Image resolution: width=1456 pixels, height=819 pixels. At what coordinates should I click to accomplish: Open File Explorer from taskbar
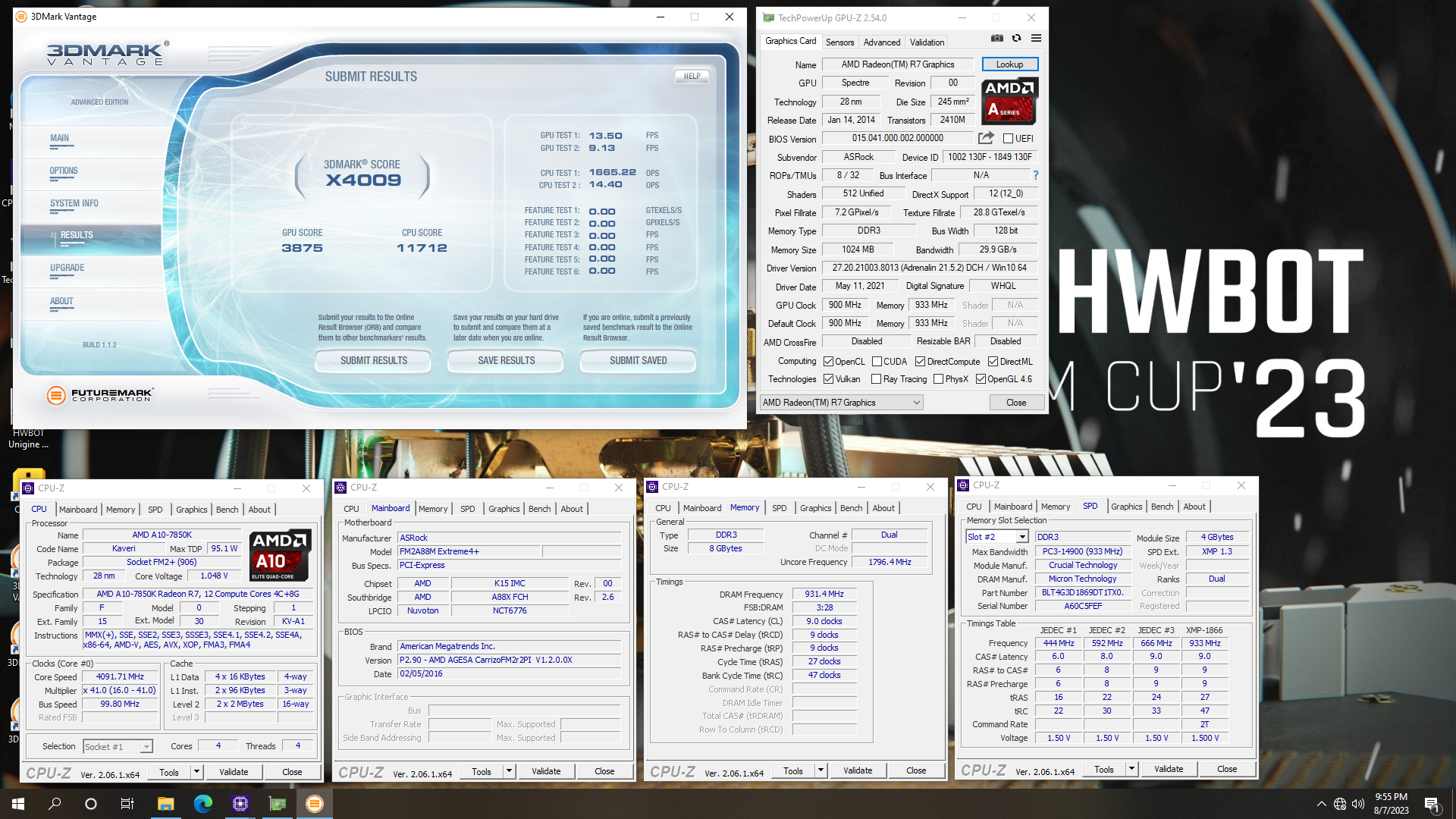tap(165, 804)
